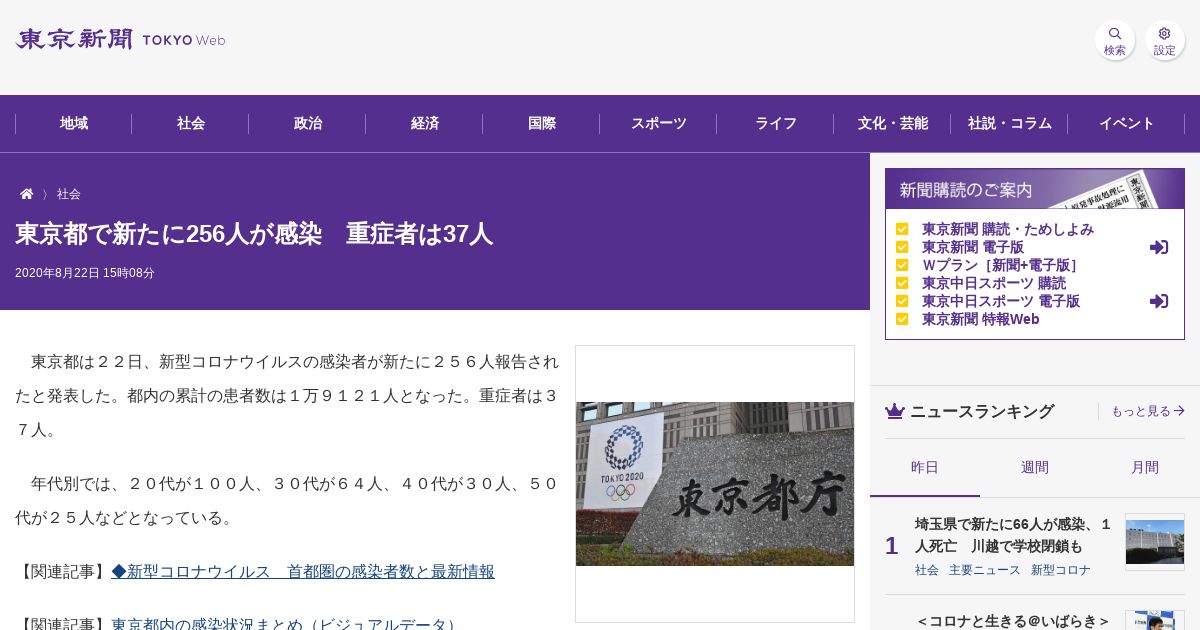This screenshot has width=1200, height=630.
Task: Select 経済 in the navigation bar
Action: click(425, 123)
